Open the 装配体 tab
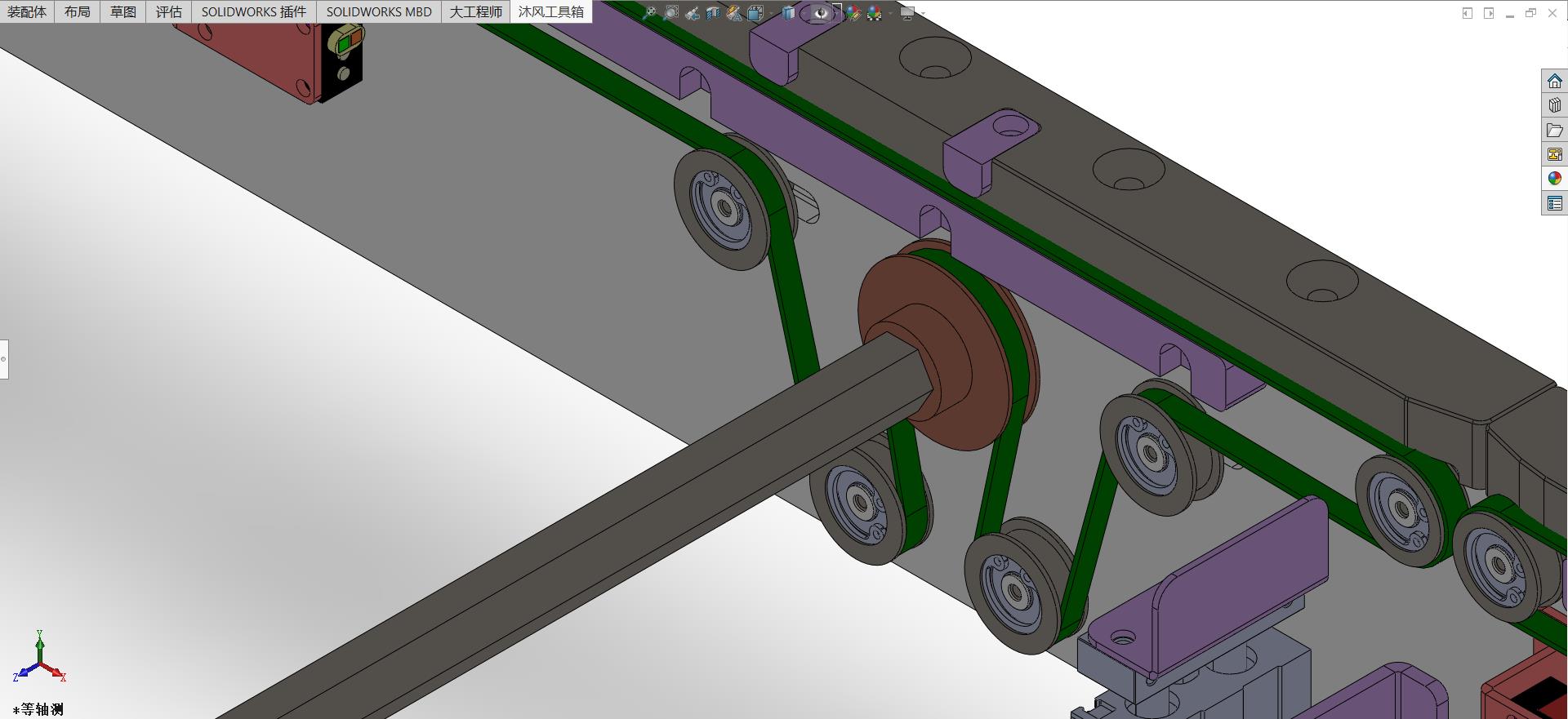The image size is (1568, 719). (x=27, y=11)
